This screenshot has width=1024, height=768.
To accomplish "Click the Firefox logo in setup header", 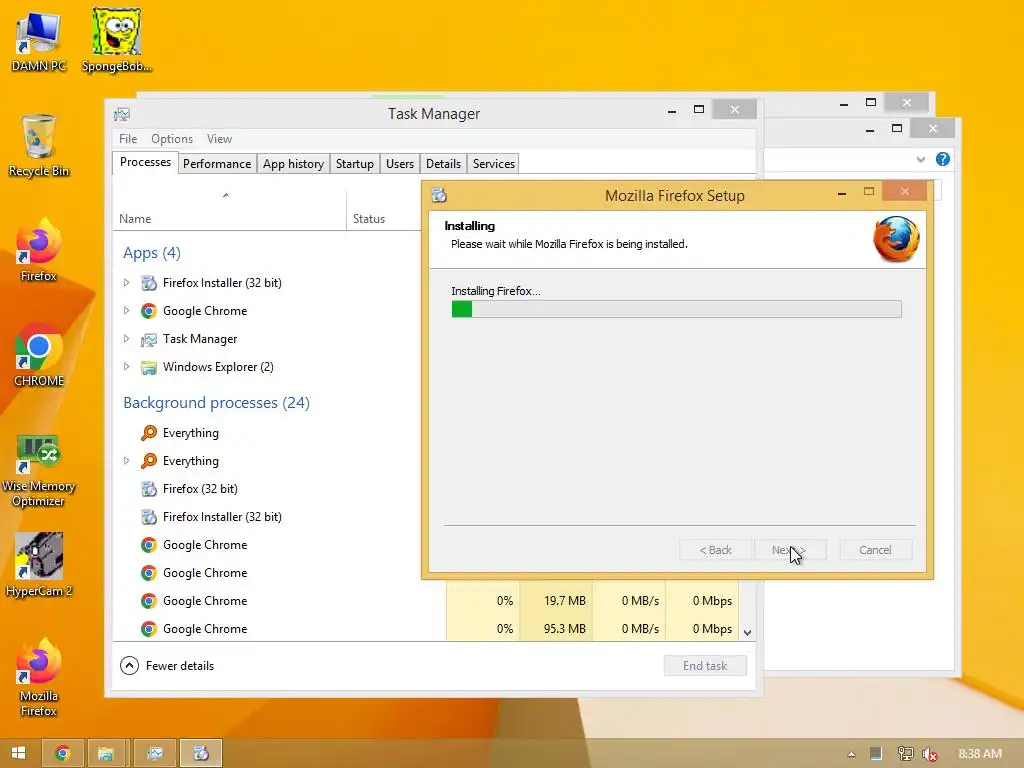I will 896,239.
